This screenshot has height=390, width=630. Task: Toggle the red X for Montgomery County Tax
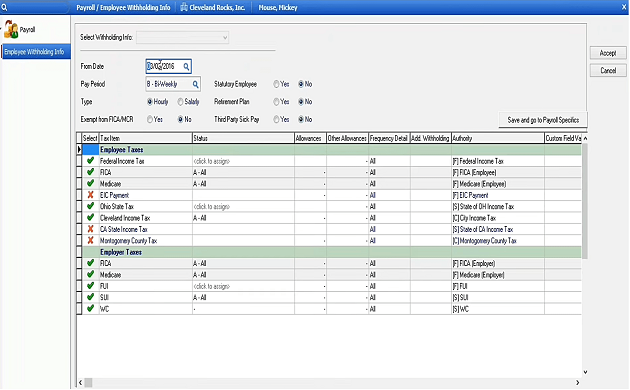pyautogui.click(x=90, y=241)
